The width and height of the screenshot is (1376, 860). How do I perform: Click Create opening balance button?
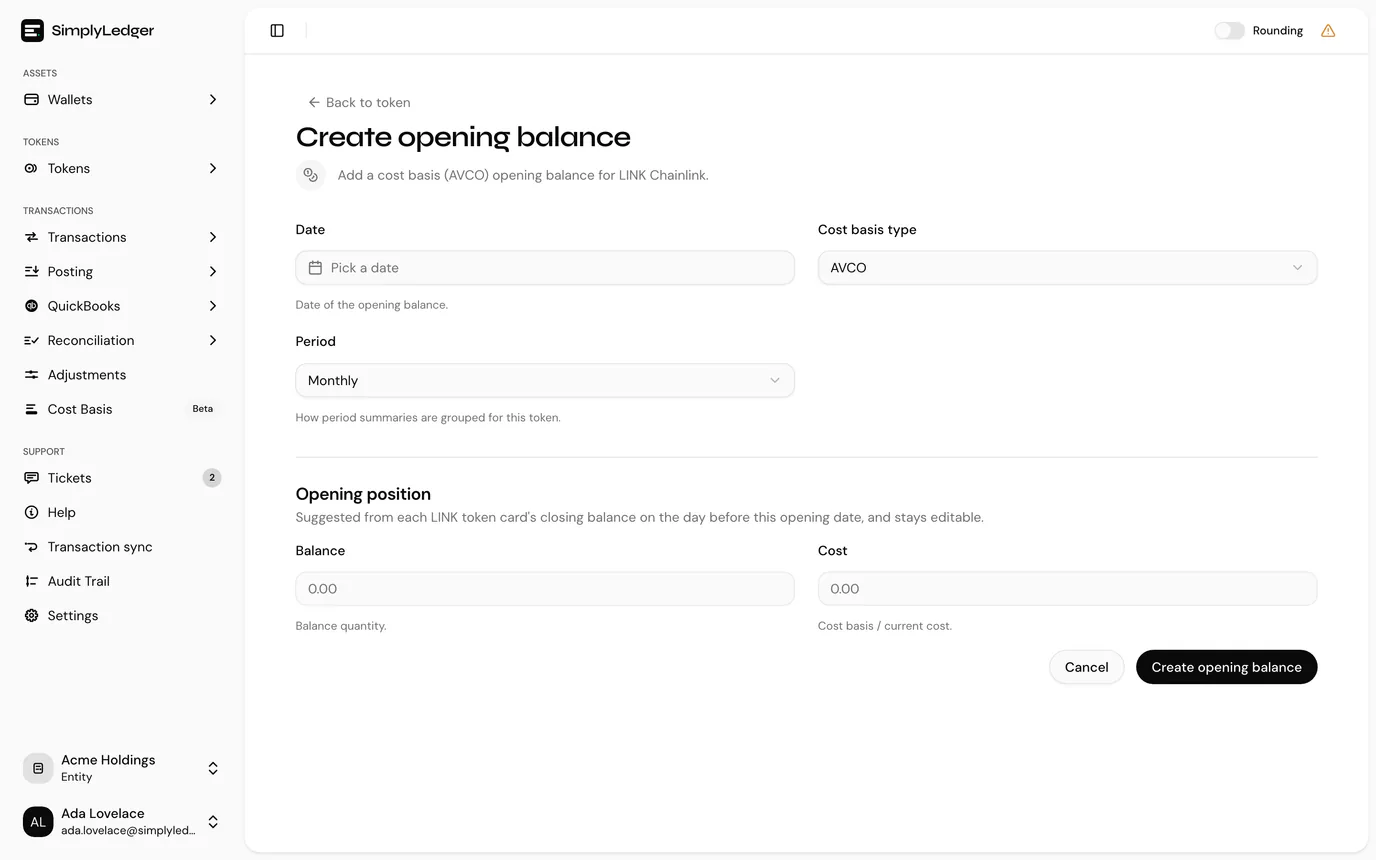pos(1226,667)
